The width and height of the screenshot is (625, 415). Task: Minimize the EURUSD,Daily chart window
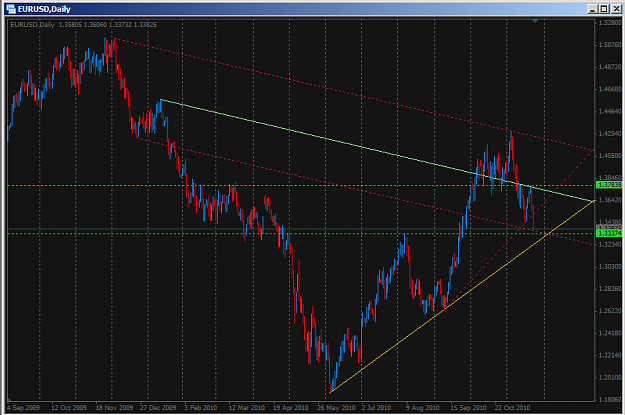[592, 8]
